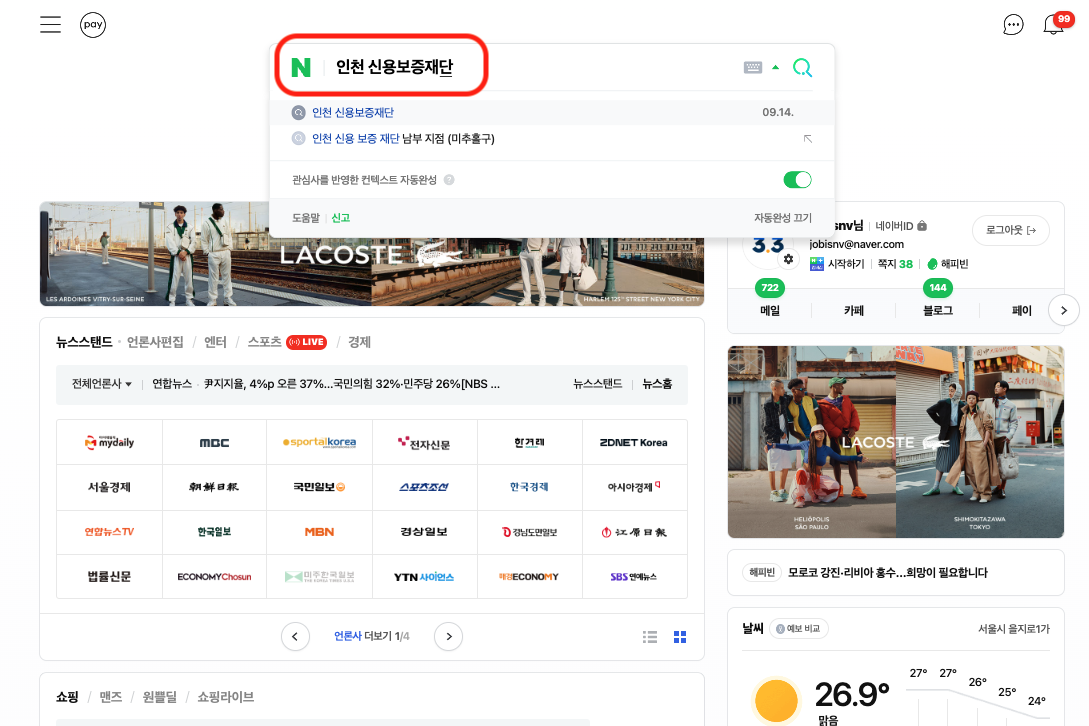The width and height of the screenshot is (1089, 726).
Task: Disable context-aware autocomplete toggle
Action: (x=797, y=178)
